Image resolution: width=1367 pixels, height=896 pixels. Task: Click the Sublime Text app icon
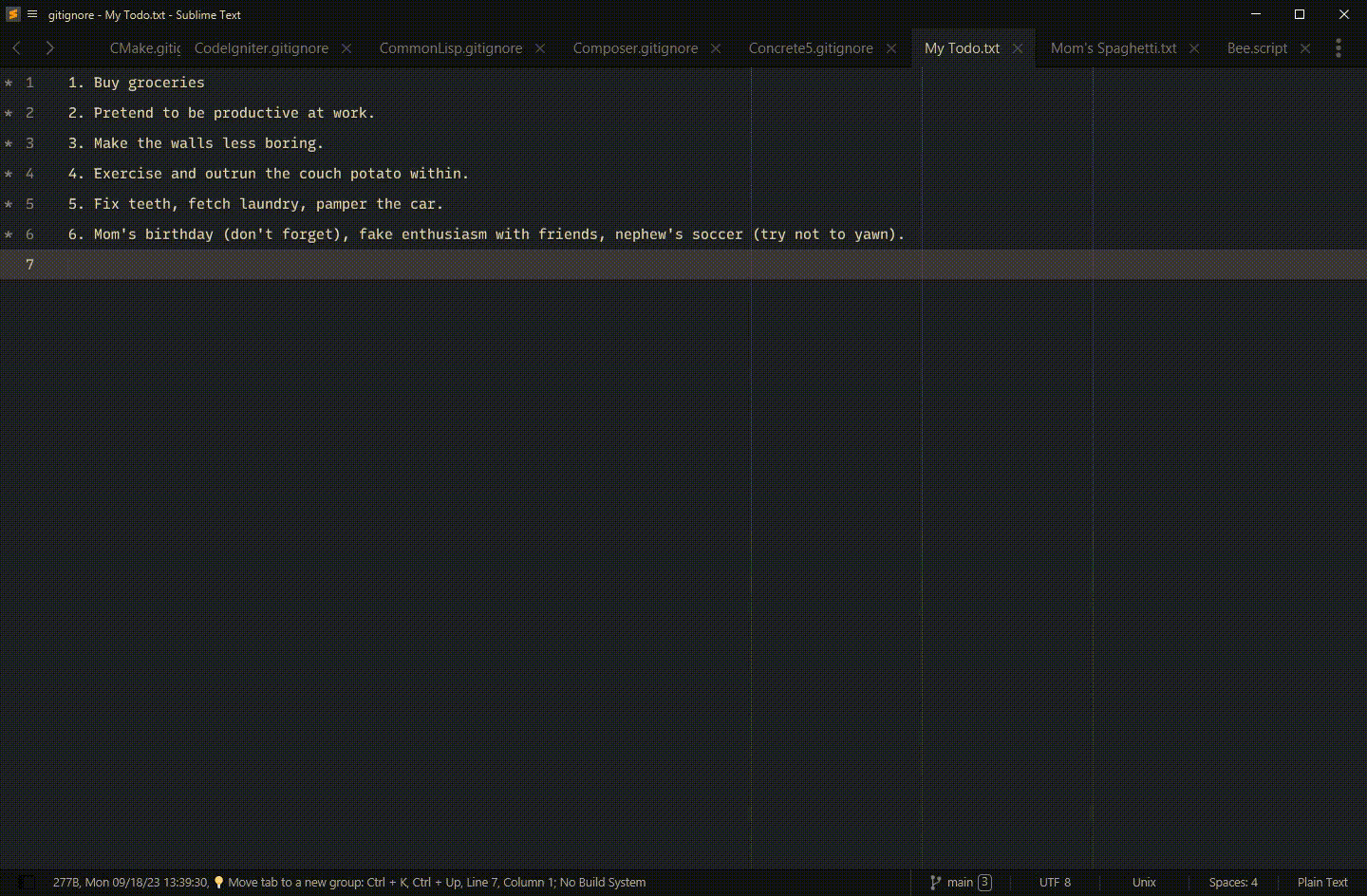(13, 14)
